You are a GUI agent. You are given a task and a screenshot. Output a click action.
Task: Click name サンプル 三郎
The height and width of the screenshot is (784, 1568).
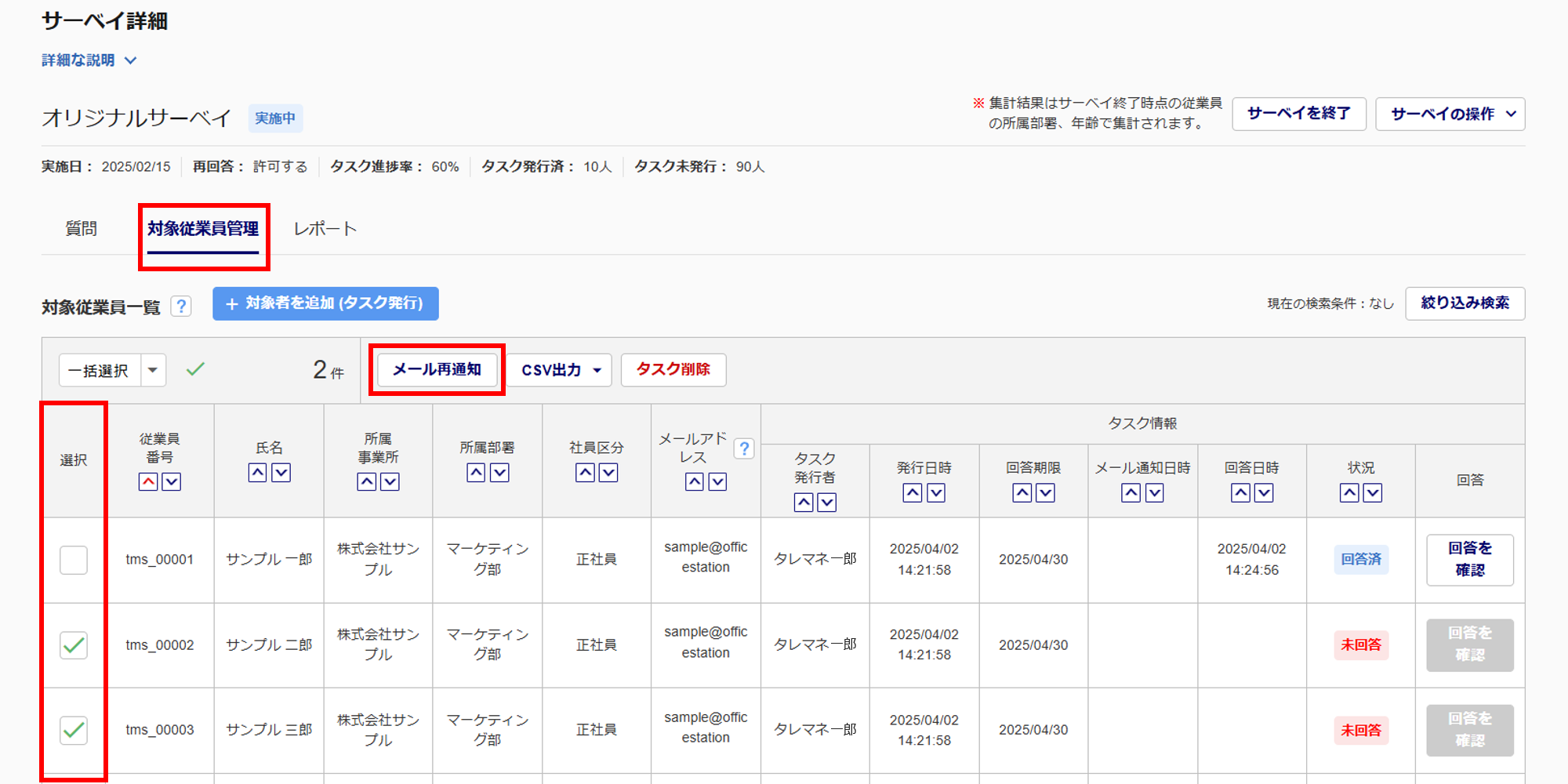269,729
